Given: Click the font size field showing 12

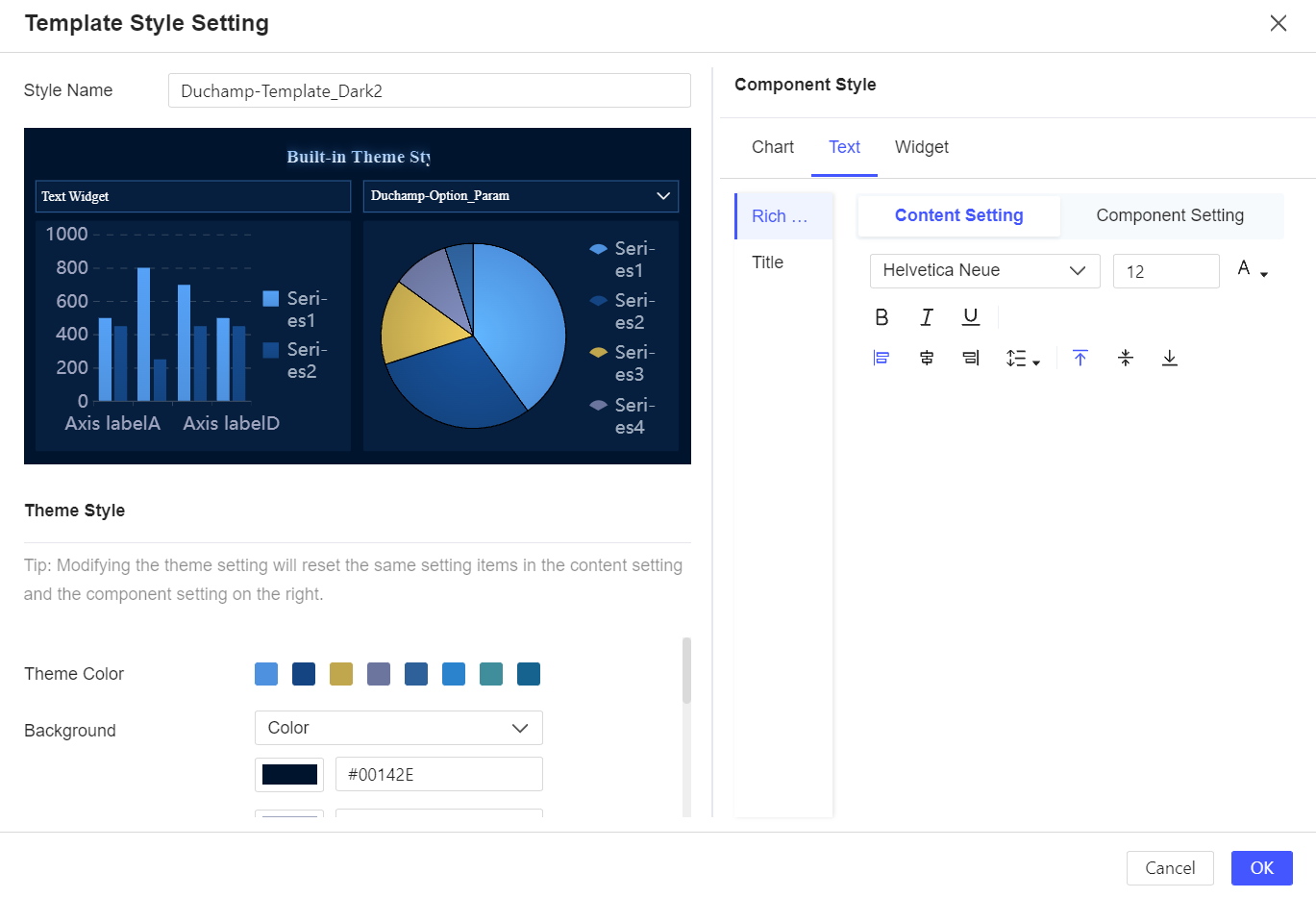Looking at the screenshot, I should tap(1166, 271).
